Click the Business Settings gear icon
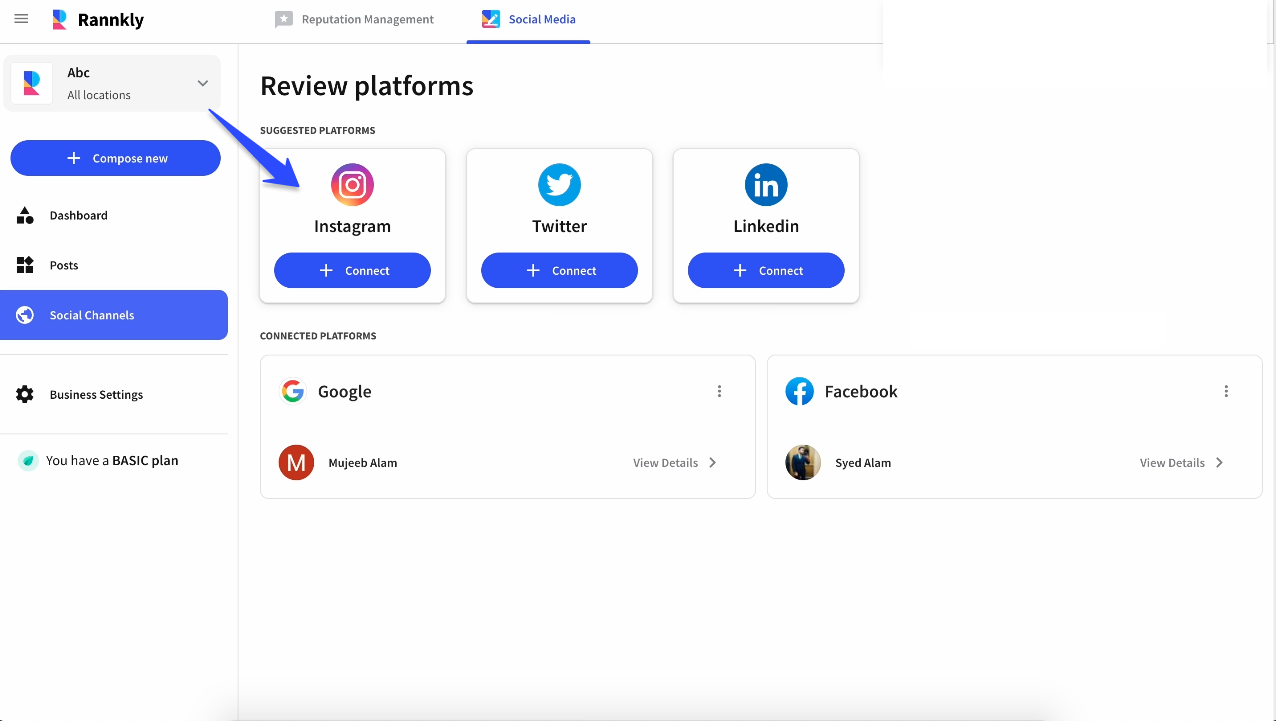This screenshot has height=721, width=1276. (x=25, y=394)
